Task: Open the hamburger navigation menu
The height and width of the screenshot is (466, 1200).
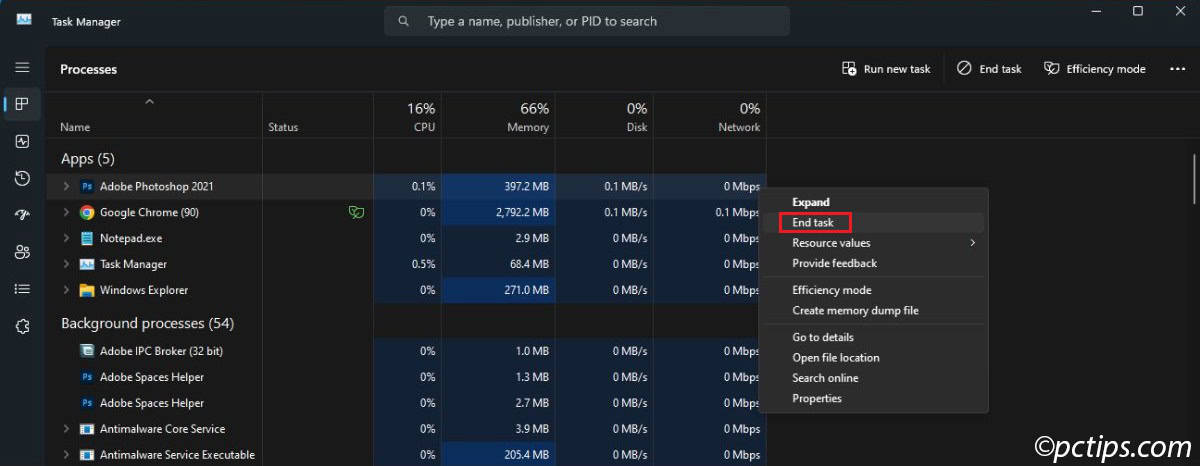Action: point(22,67)
